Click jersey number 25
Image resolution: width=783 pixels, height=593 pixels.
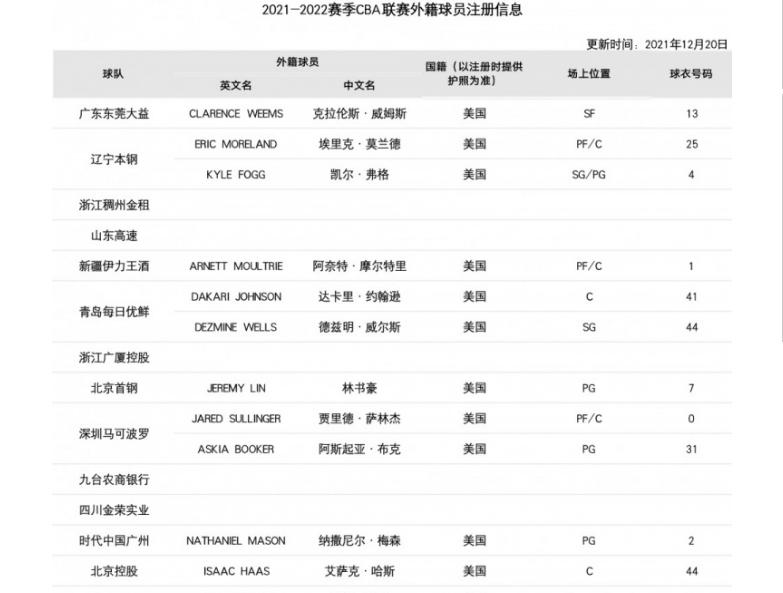pyautogui.click(x=692, y=144)
